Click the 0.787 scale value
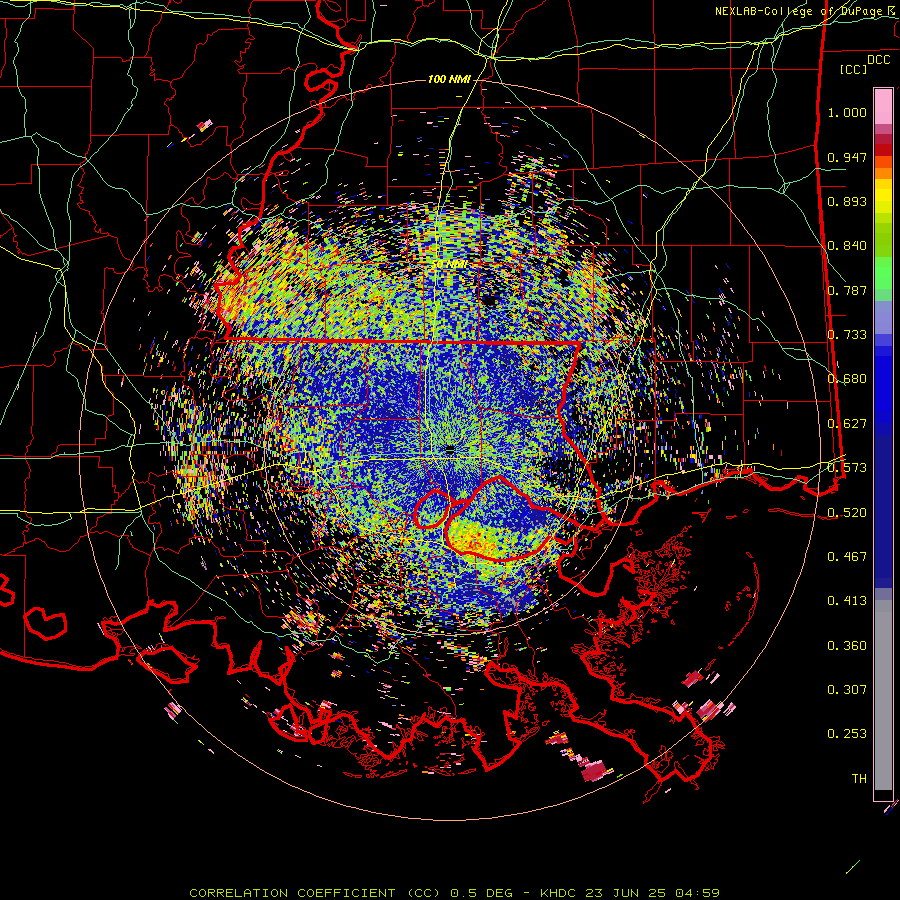The image size is (900, 900). click(847, 290)
